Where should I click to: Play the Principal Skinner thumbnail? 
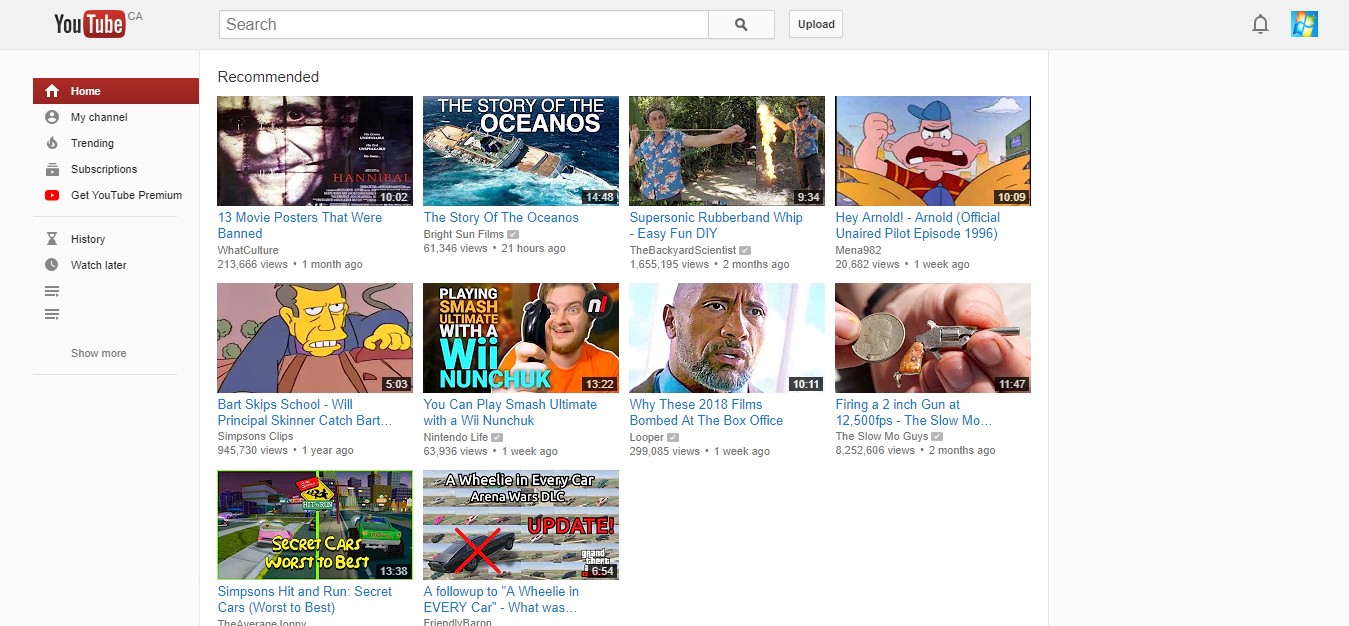pyautogui.click(x=315, y=338)
